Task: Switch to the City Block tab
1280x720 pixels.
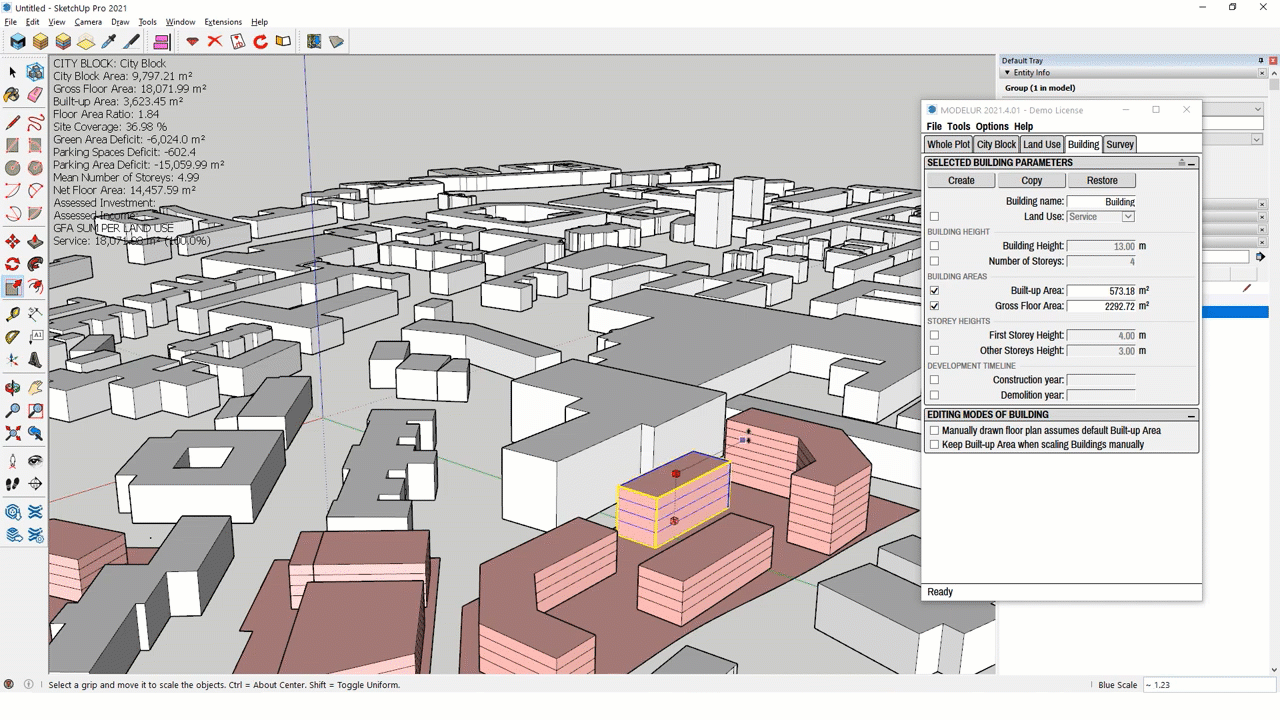Action: (996, 144)
